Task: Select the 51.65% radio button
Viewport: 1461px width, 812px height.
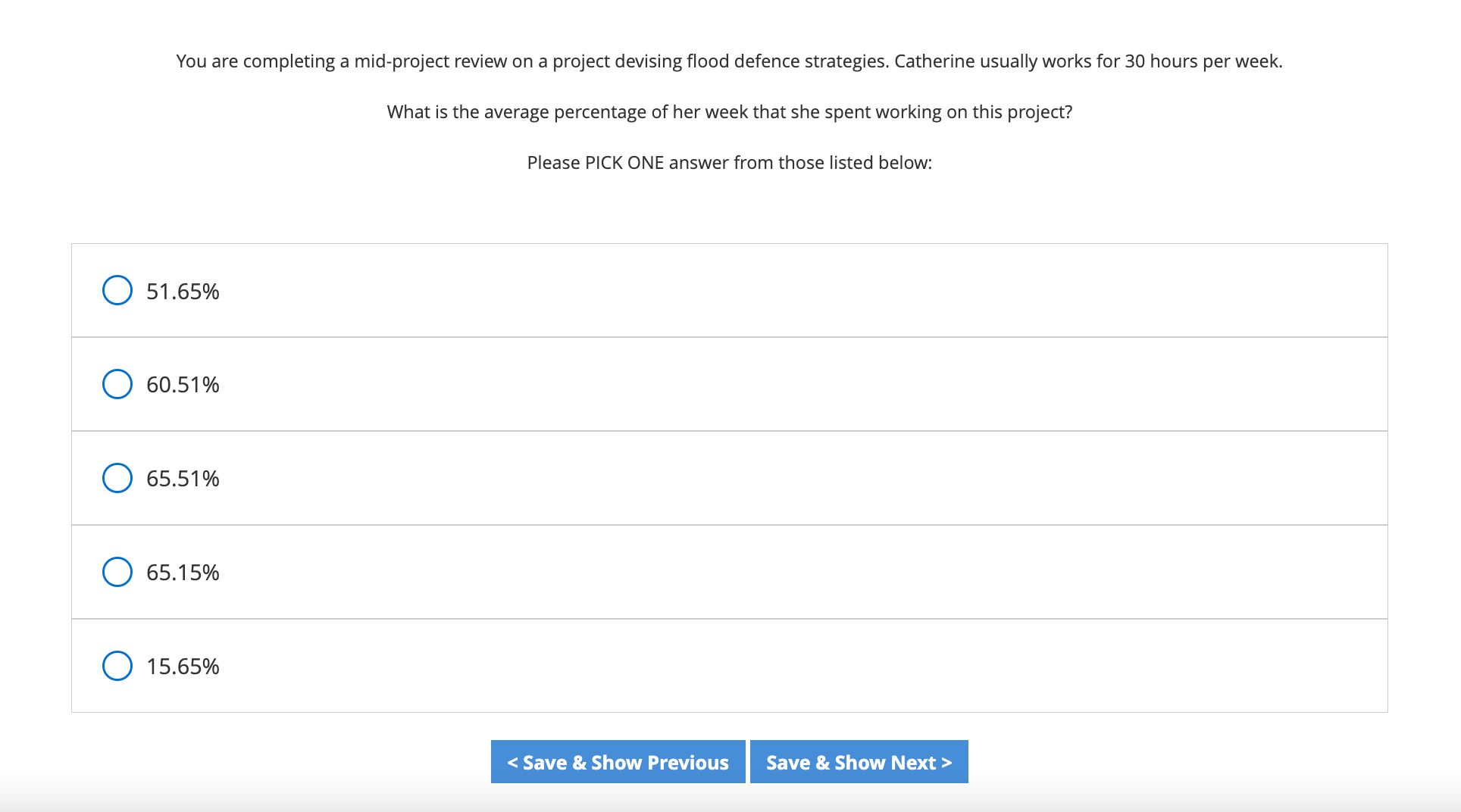Action: (117, 290)
